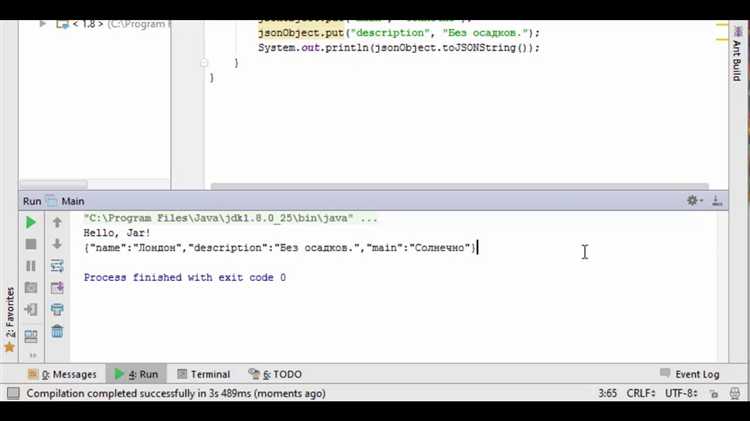Open the Terminal tool window
The image size is (750, 421).
pyautogui.click(x=203, y=375)
